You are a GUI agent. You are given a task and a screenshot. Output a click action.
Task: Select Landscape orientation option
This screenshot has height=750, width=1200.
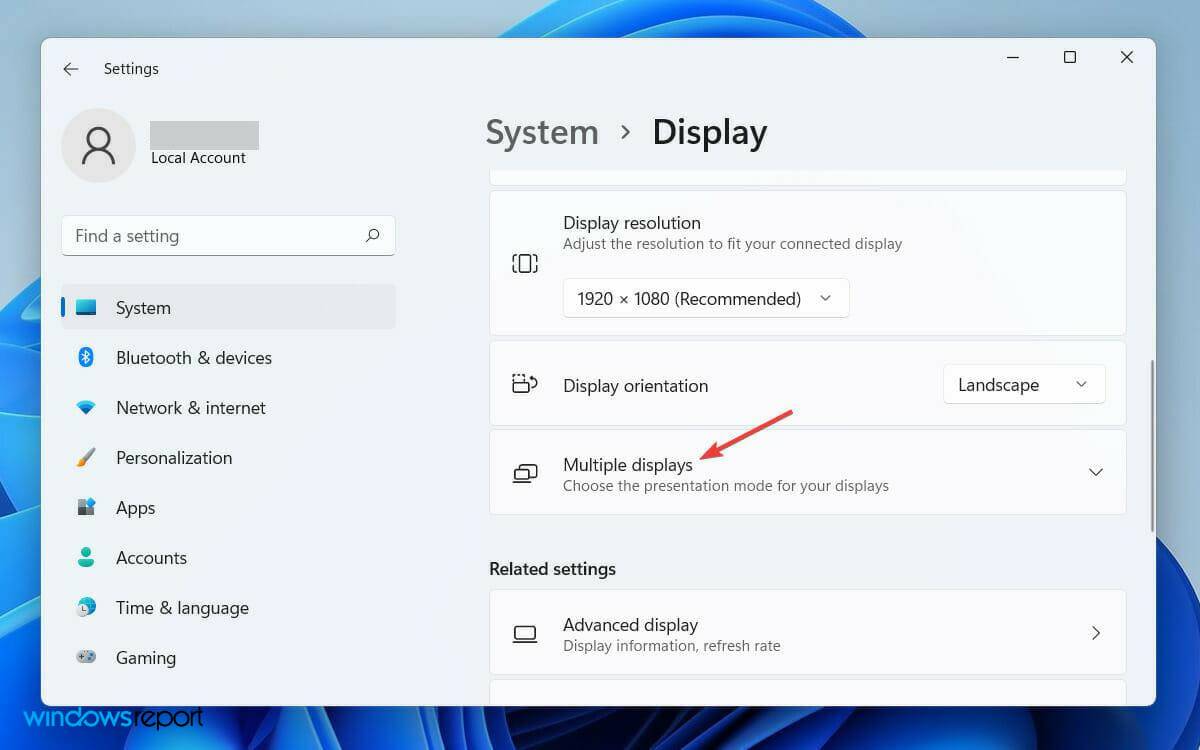click(x=998, y=384)
